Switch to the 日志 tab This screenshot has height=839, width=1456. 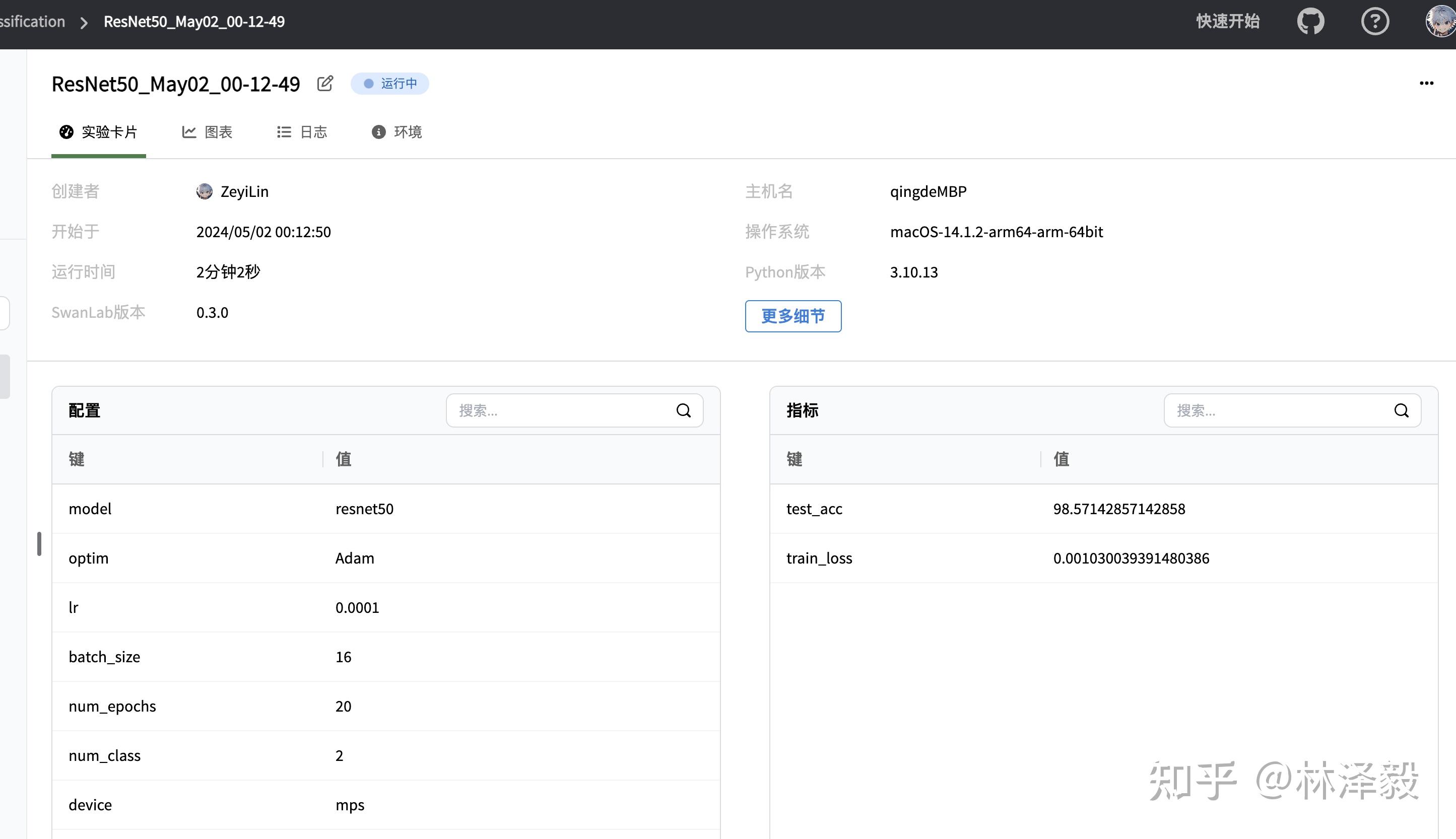(302, 132)
